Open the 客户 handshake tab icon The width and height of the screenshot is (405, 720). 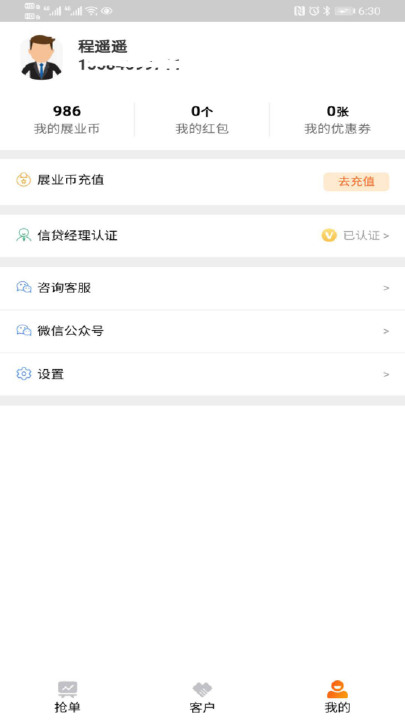pos(202,689)
